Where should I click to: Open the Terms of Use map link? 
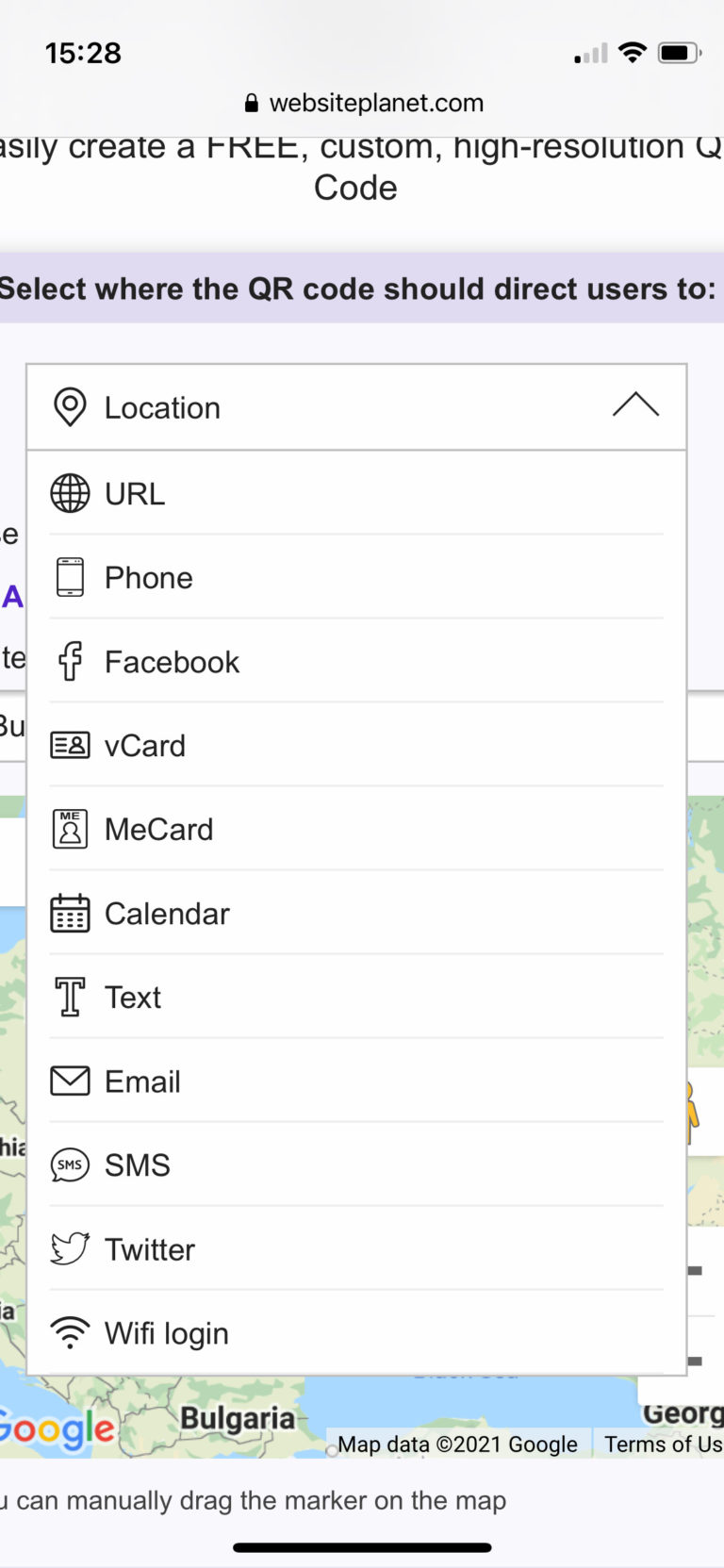[x=663, y=1444]
